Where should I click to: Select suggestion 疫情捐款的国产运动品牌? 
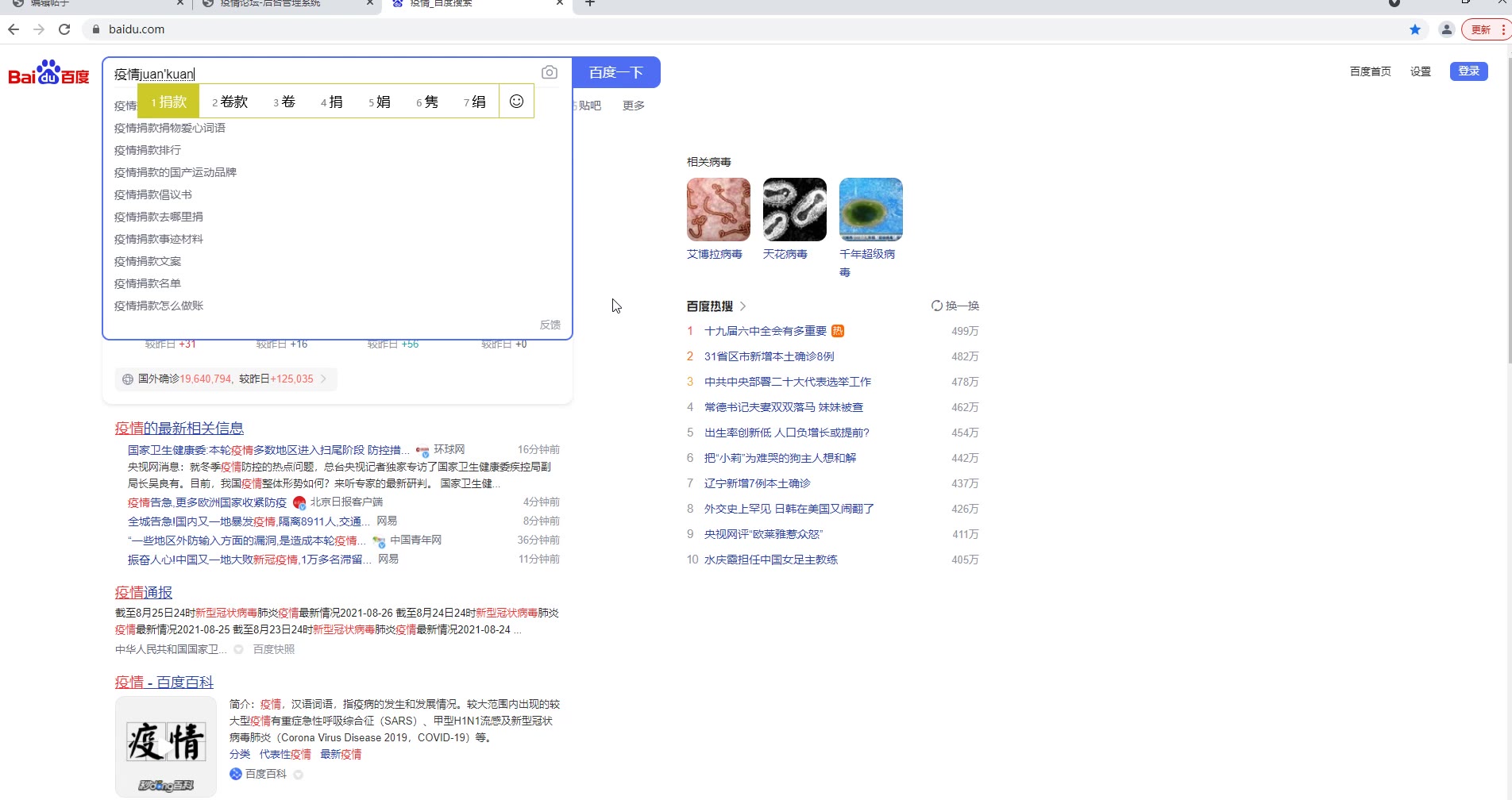[x=175, y=172]
